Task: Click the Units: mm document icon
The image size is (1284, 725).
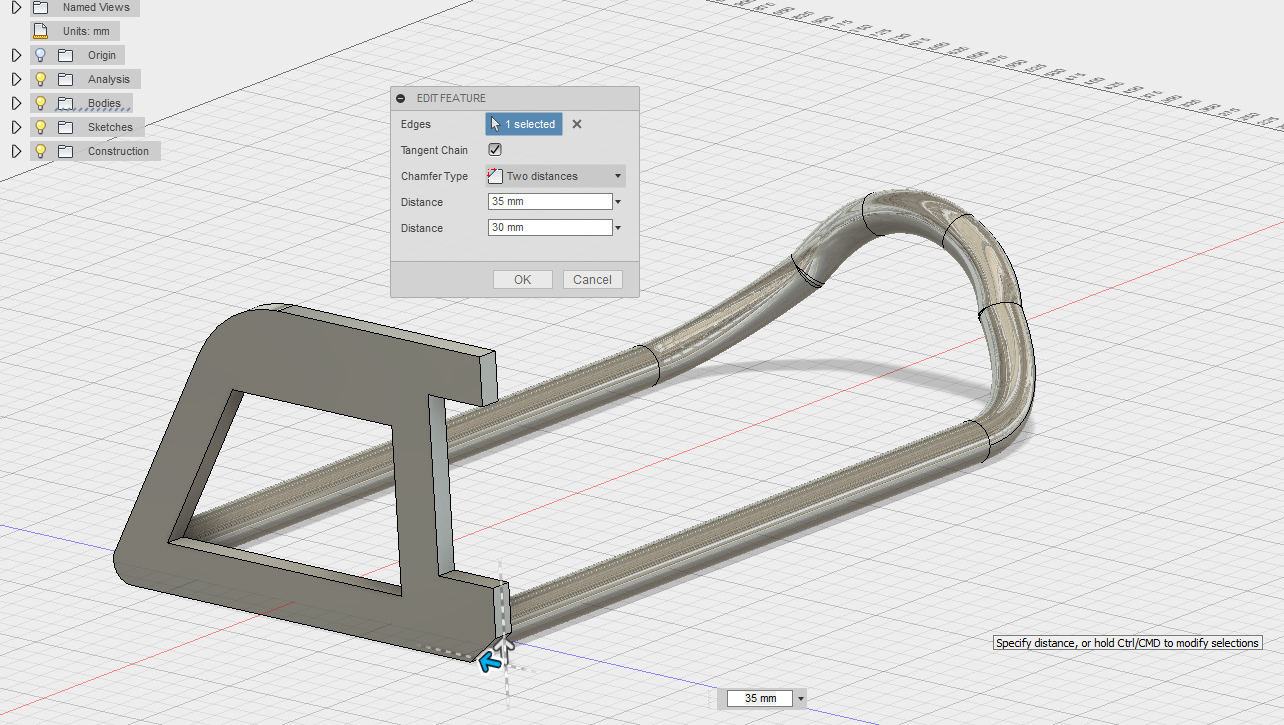Action: tap(41, 31)
